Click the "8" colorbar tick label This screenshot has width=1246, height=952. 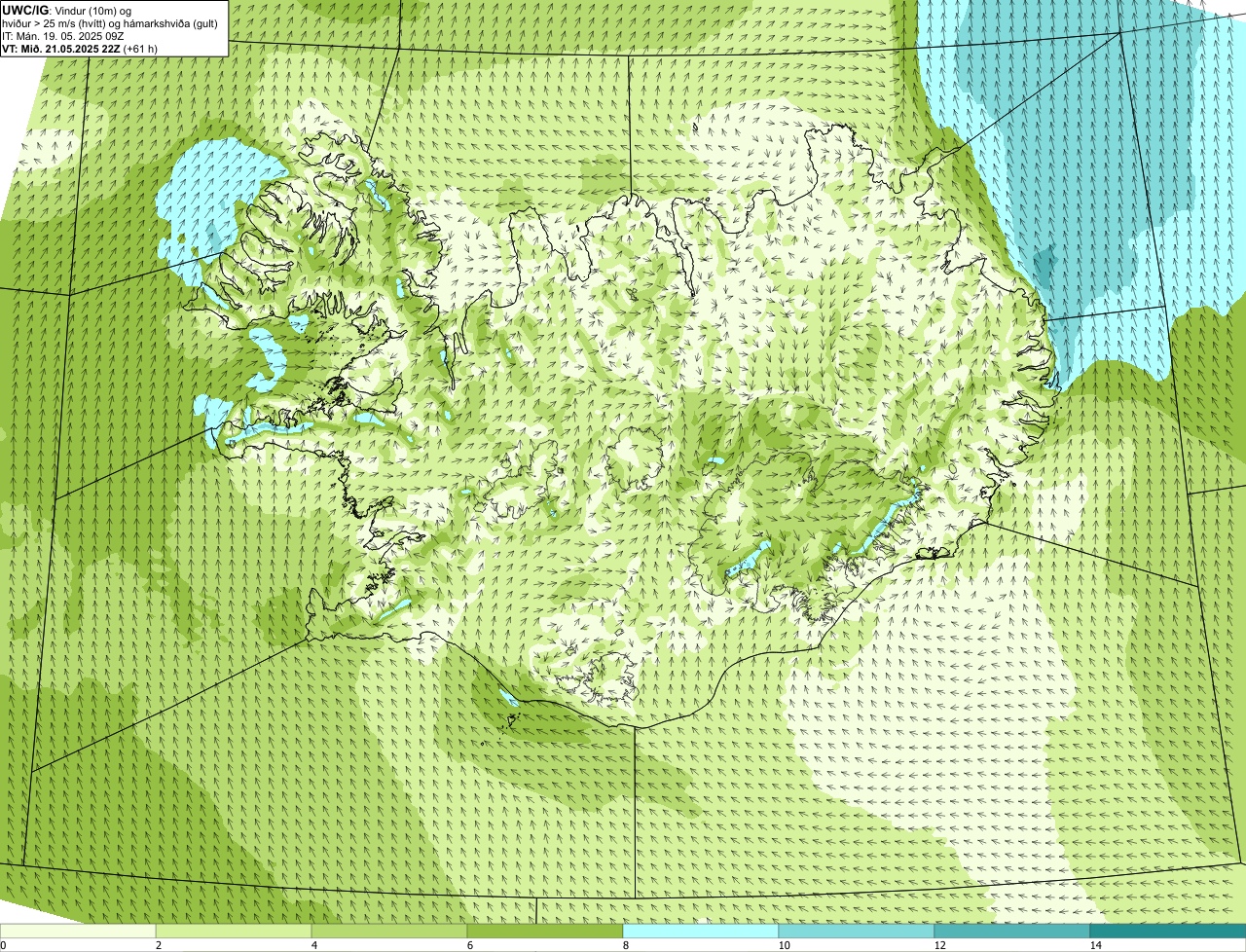625,945
